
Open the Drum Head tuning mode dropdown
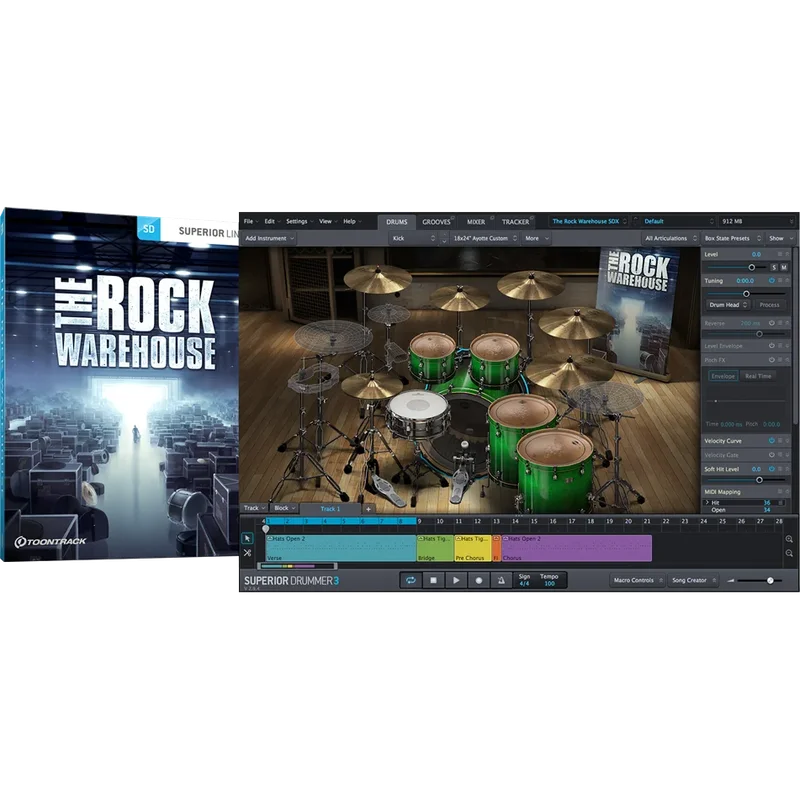(728, 305)
